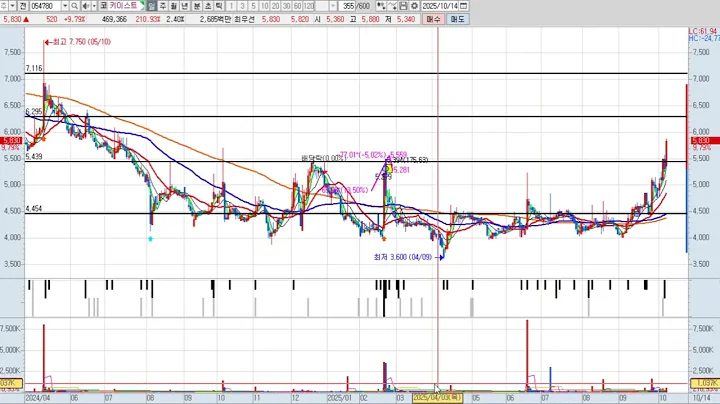The height and width of the screenshot is (404, 720).
Task: Click the volume value 469,366
Action: pos(114,19)
